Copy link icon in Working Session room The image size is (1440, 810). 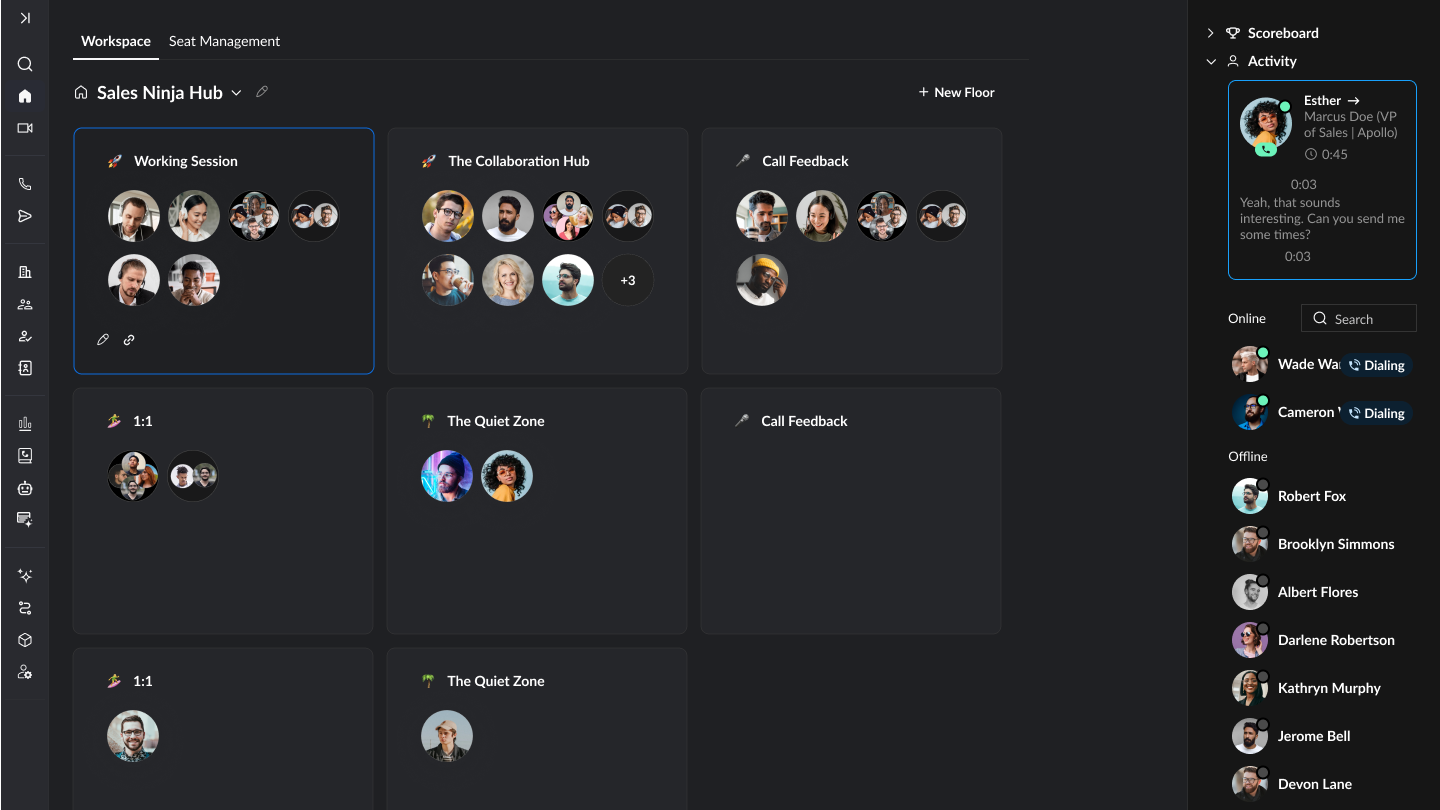(x=129, y=340)
